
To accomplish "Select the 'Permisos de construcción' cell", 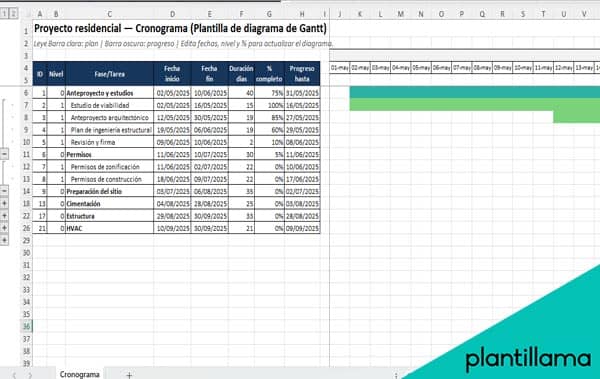I will [x=109, y=179].
